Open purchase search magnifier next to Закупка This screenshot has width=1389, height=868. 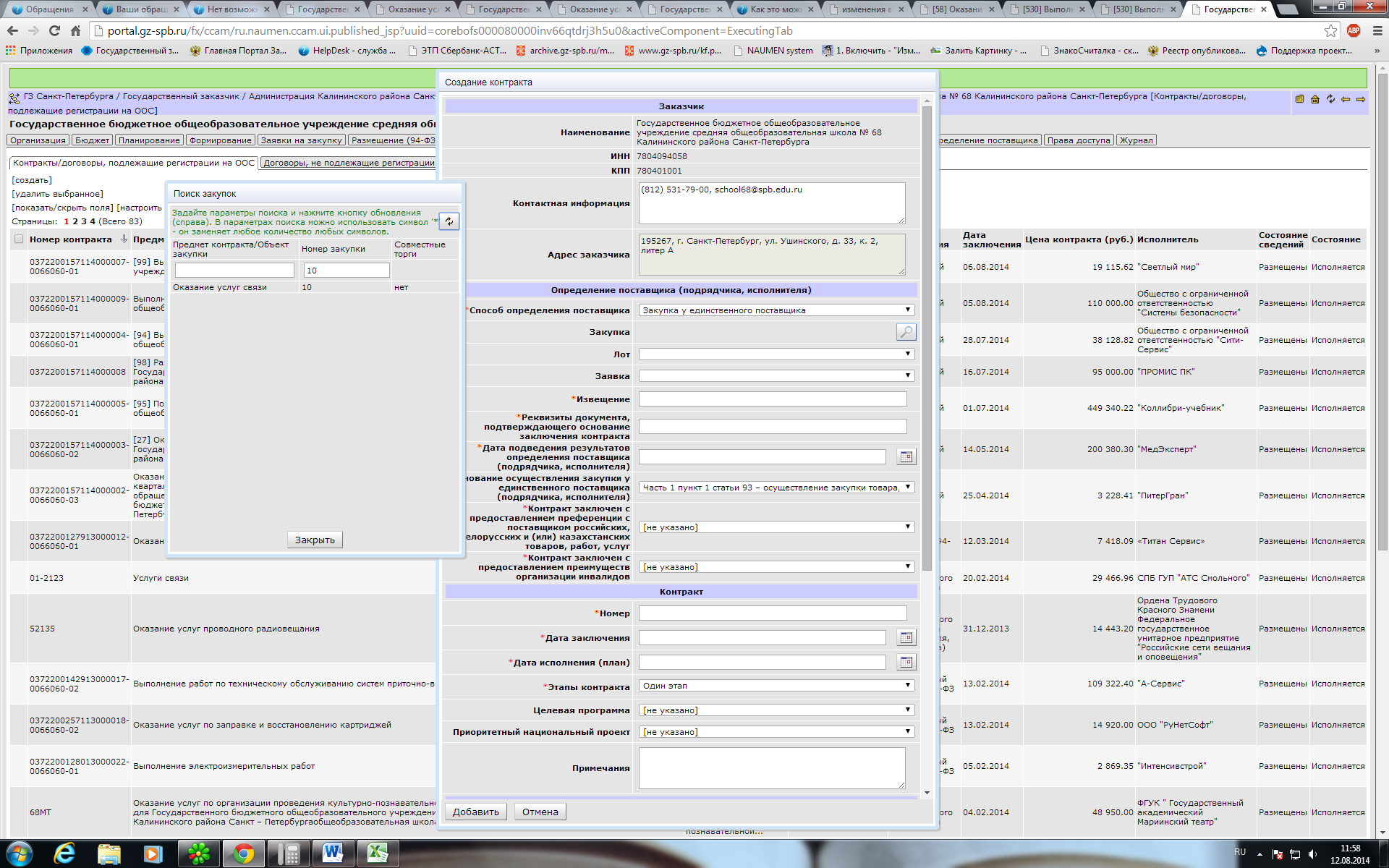[906, 332]
